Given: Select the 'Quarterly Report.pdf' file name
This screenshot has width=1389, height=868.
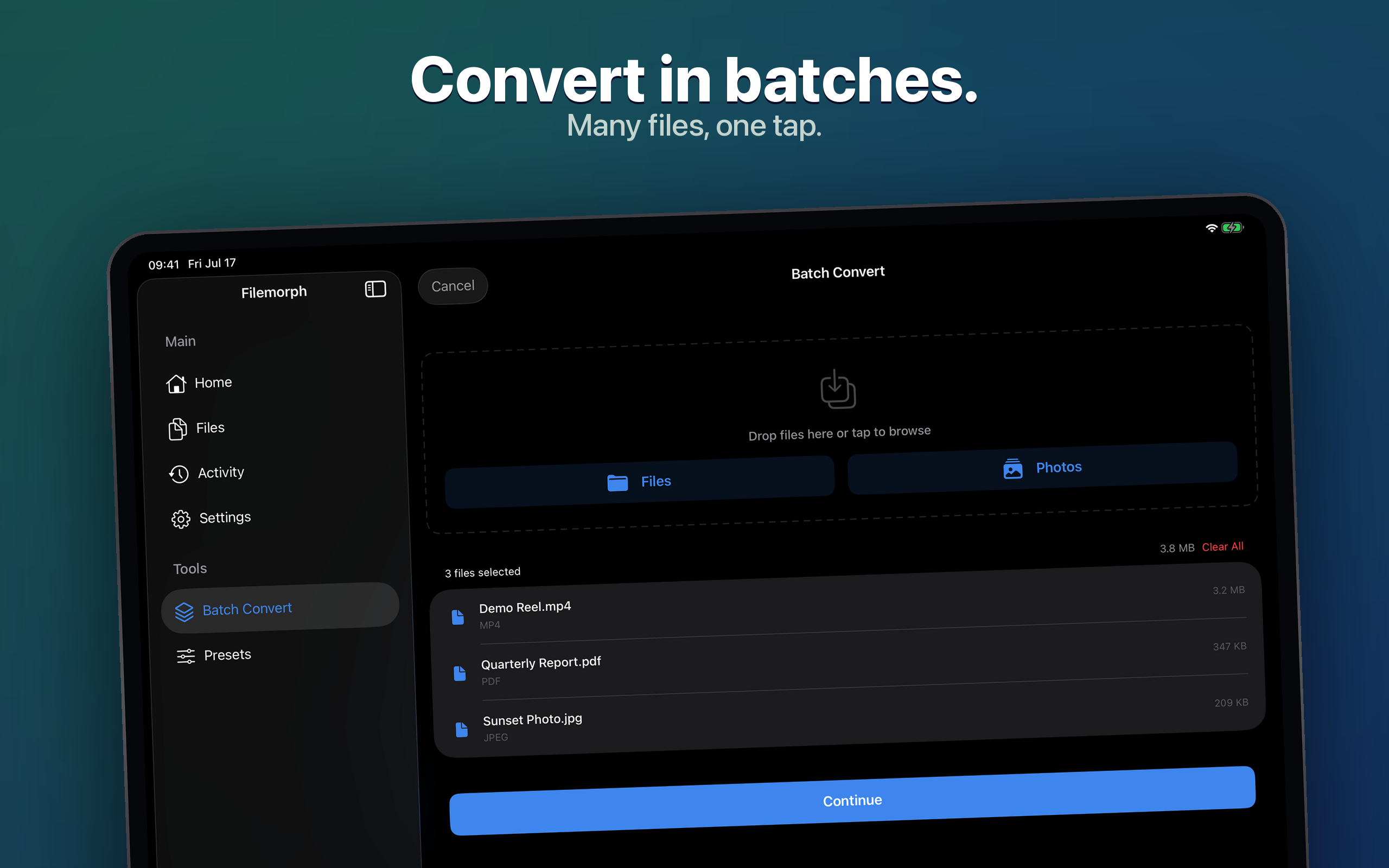Looking at the screenshot, I should (540, 663).
